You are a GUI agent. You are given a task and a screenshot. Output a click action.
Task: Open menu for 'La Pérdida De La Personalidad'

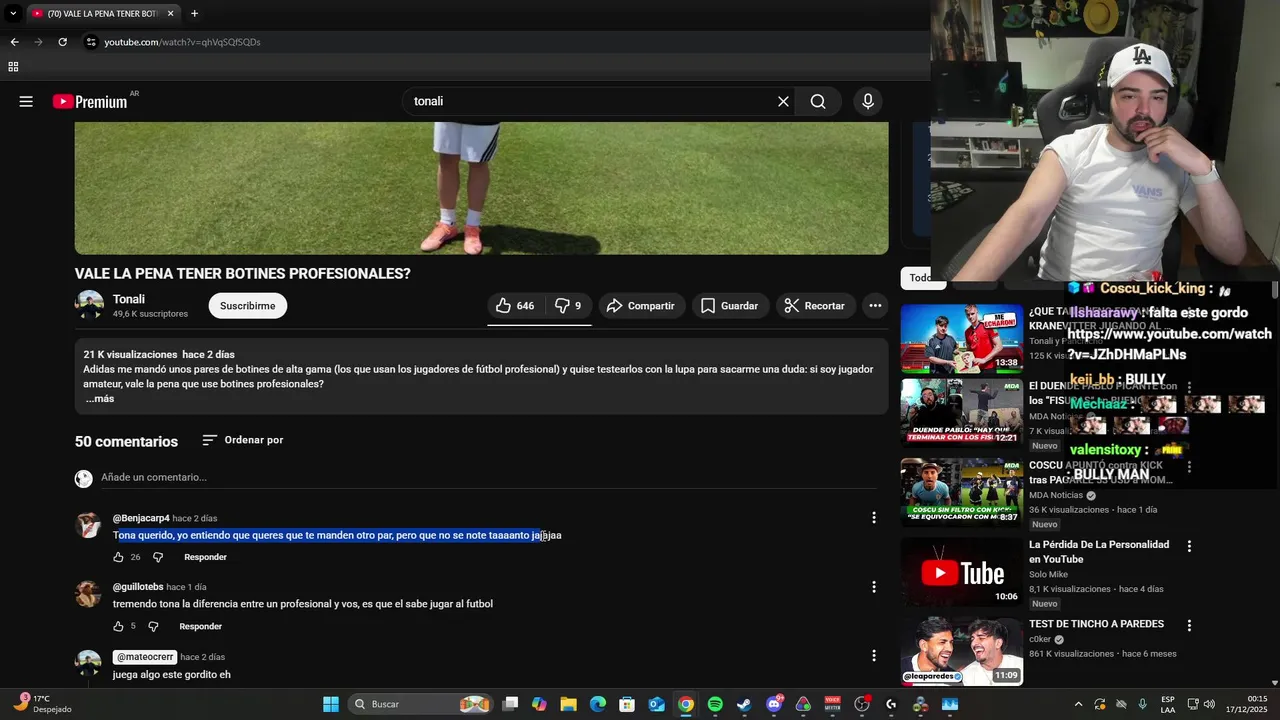pyautogui.click(x=1189, y=546)
